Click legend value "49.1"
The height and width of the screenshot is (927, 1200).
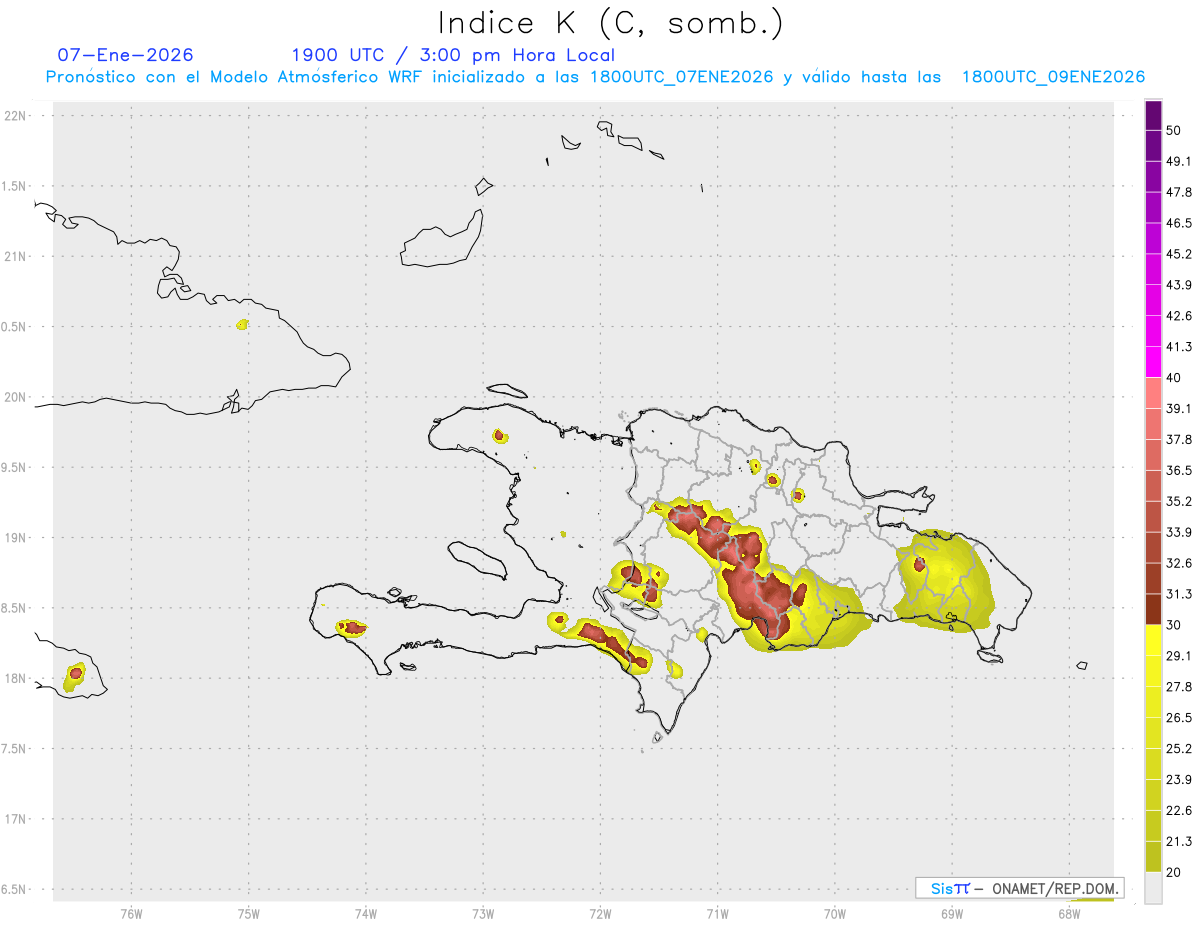(1179, 161)
